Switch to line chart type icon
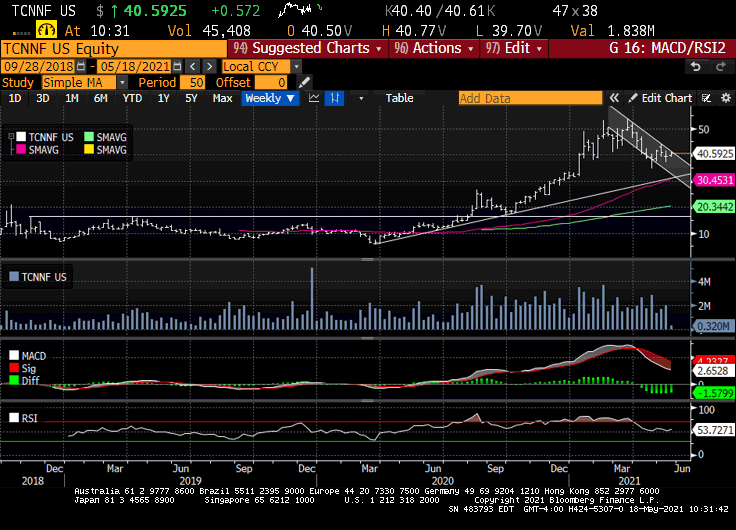The width and height of the screenshot is (736, 530). point(314,98)
